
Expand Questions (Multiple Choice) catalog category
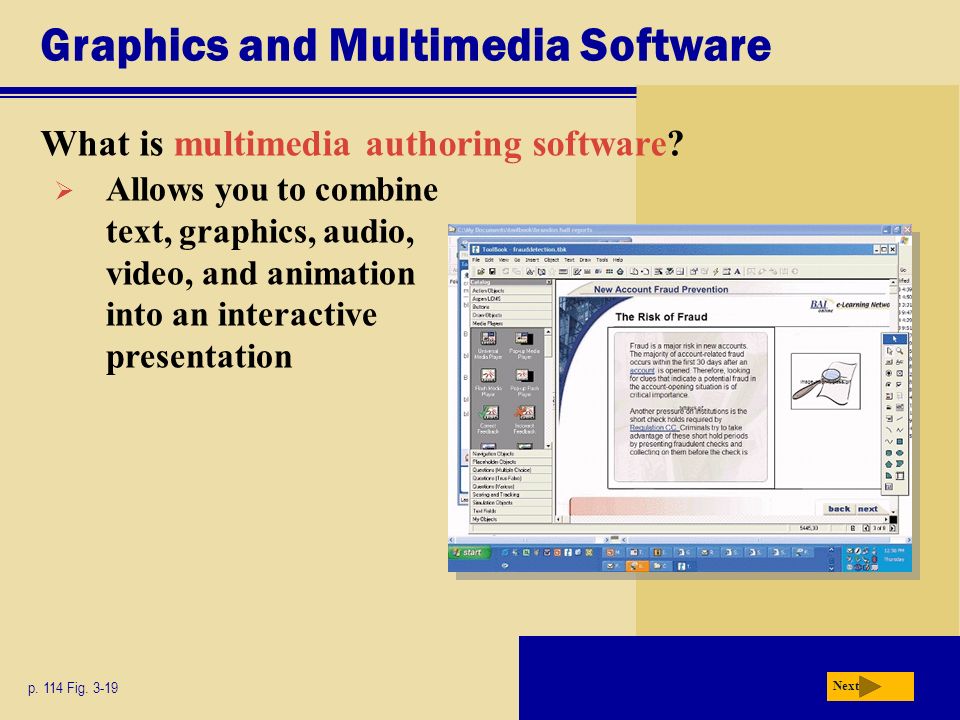(511, 470)
